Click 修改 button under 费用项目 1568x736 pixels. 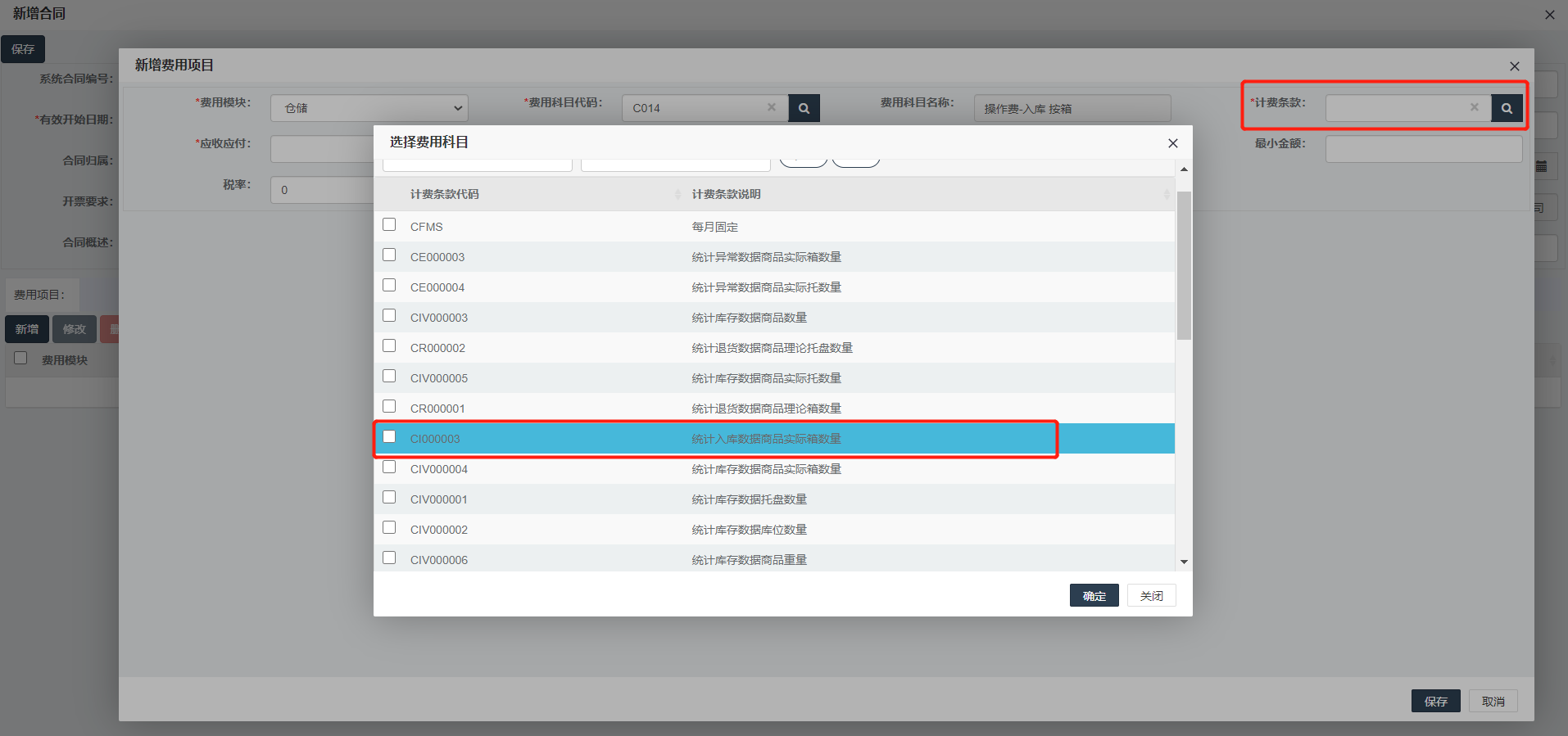(x=75, y=329)
